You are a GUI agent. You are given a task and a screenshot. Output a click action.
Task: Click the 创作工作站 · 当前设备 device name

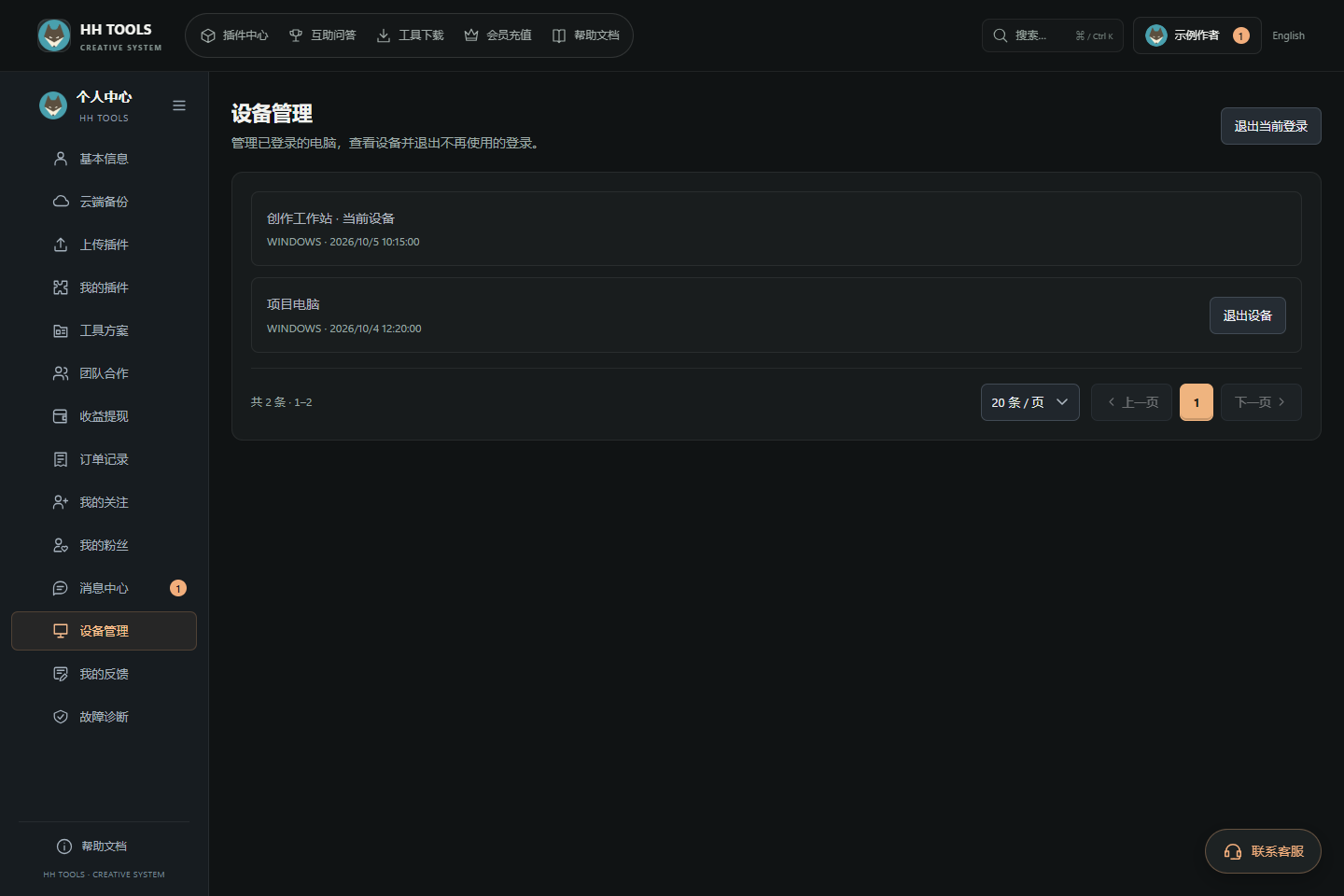tap(330, 218)
